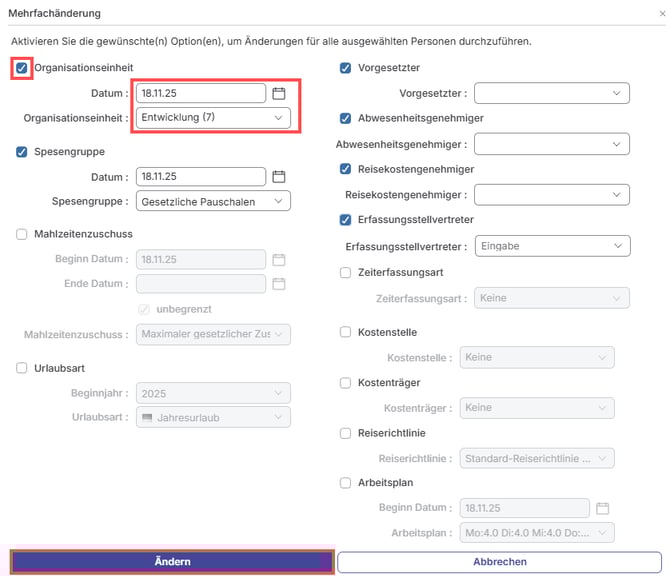
Task: Click calendar icon beside Arbeitsplan Beginn Datum
Action: (x=602, y=508)
